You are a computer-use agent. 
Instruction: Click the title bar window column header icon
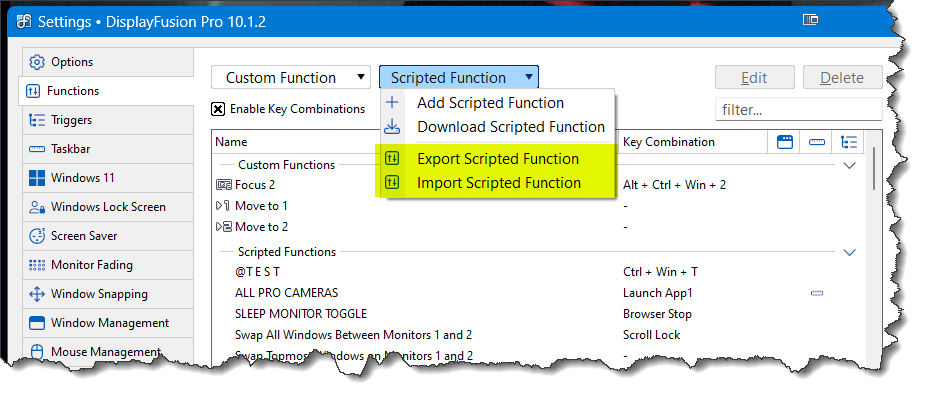[x=784, y=142]
